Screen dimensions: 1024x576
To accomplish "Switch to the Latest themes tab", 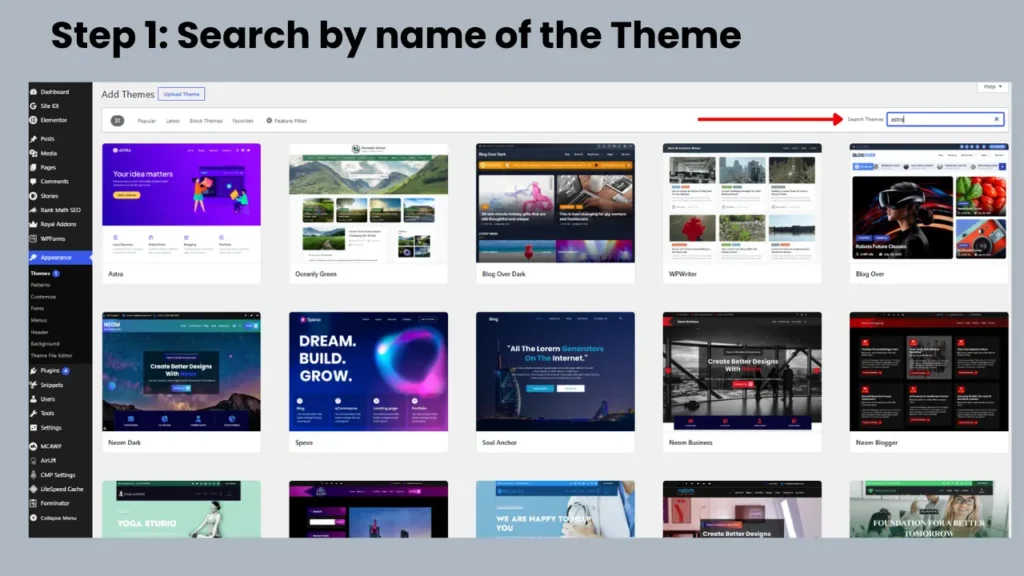I will tap(172, 121).
